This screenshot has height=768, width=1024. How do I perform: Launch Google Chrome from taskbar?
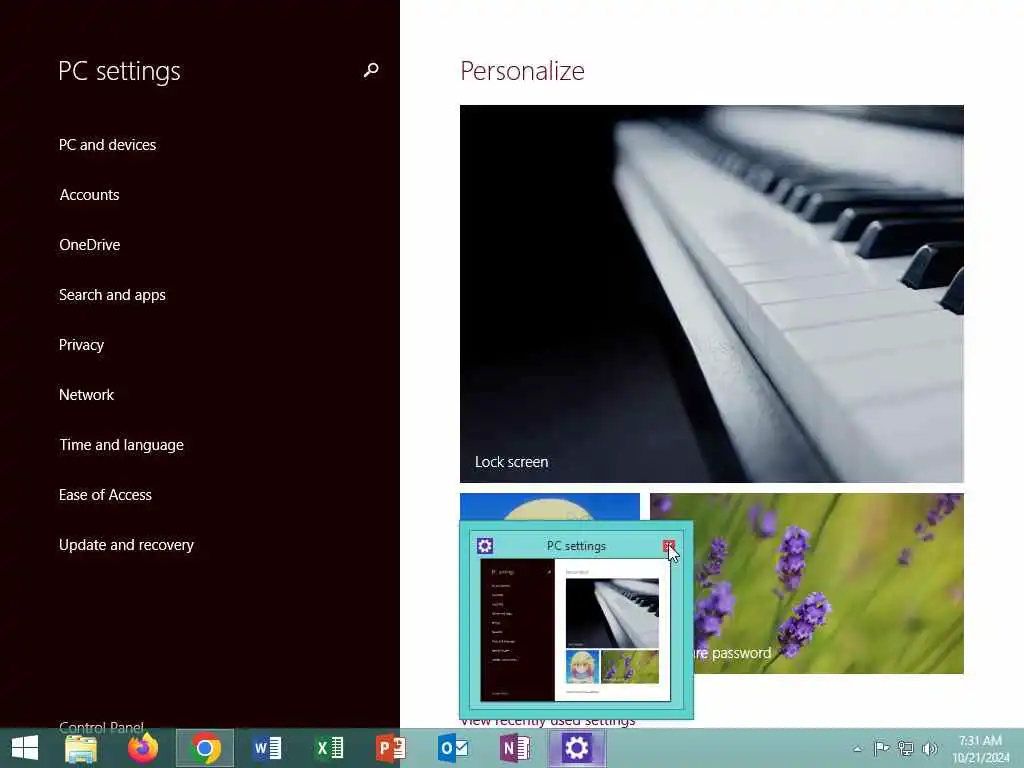click(x=204, y=748)
